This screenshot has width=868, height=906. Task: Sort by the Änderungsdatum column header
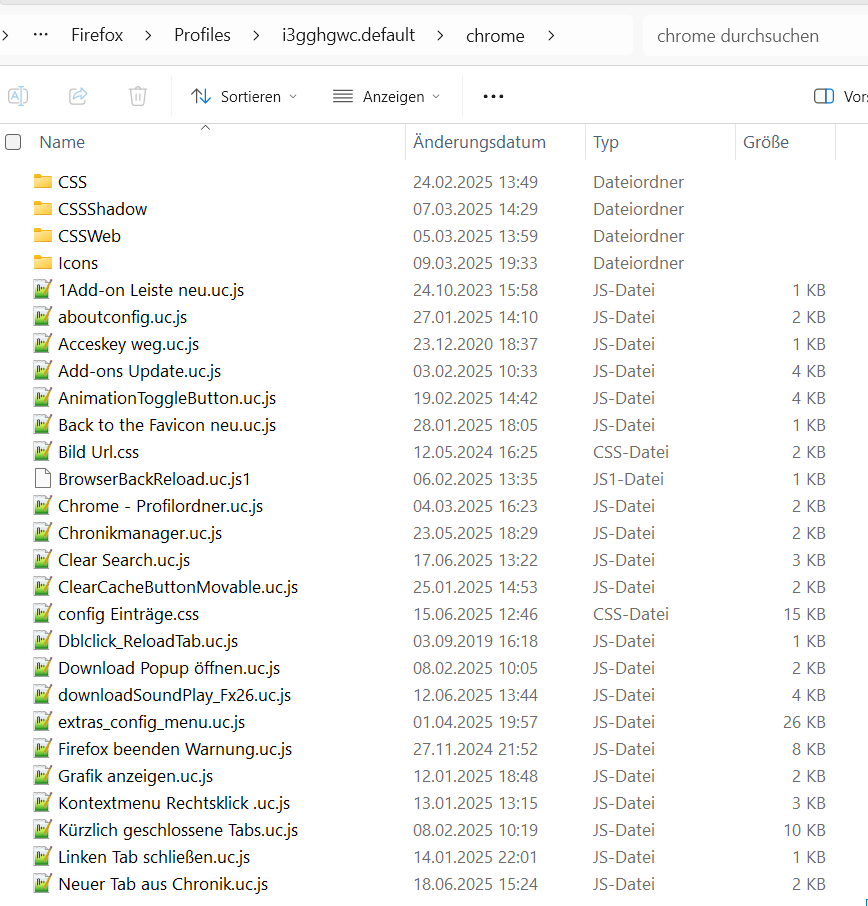point(479,142)
